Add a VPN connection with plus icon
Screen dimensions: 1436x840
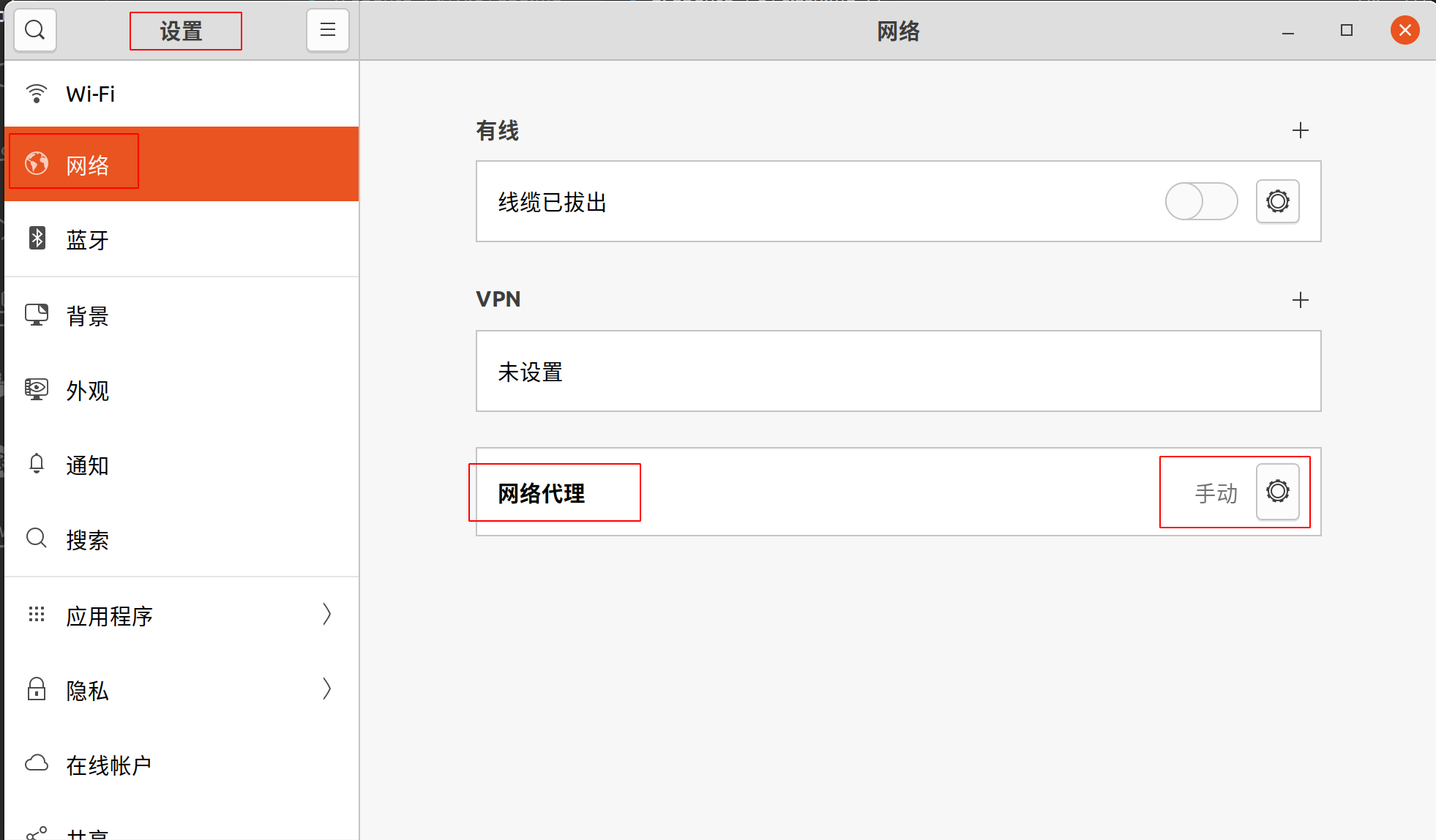[1300, 300]
